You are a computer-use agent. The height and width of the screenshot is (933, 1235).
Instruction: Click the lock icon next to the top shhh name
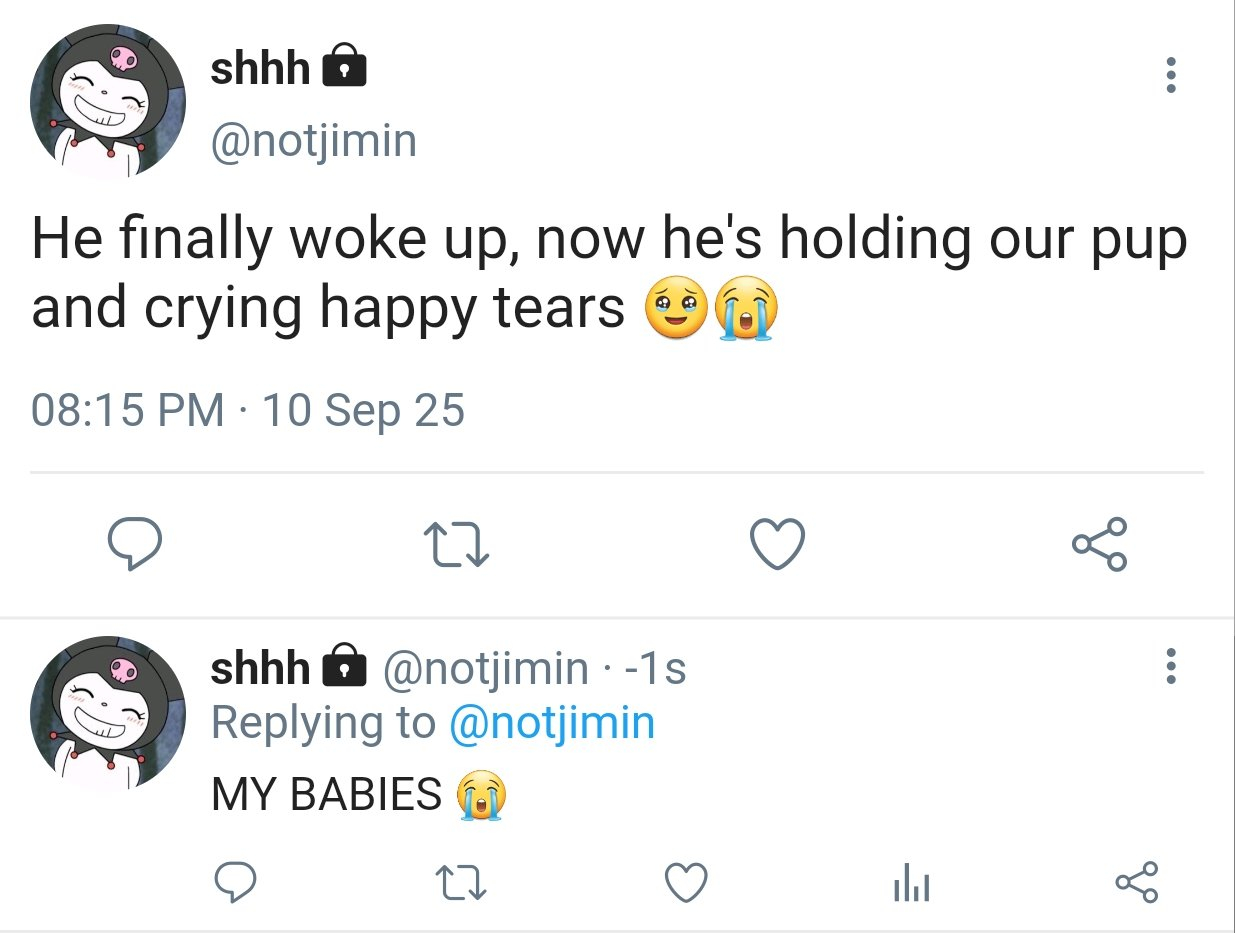pos(343,69)
